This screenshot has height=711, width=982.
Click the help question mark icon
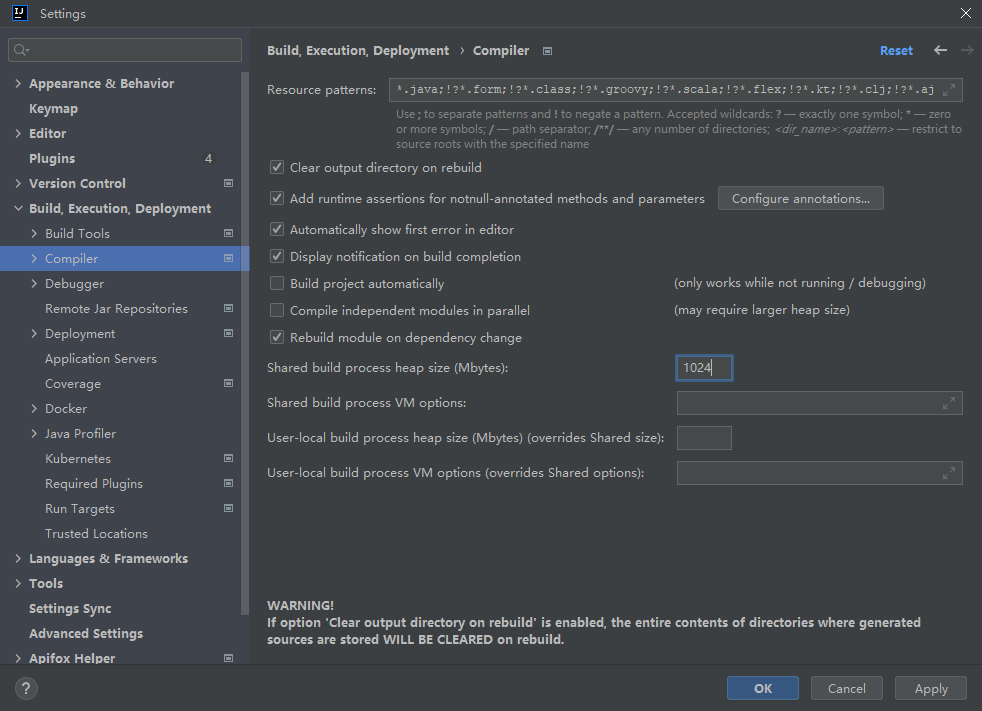pyautogui.click(x=27, y=688)
